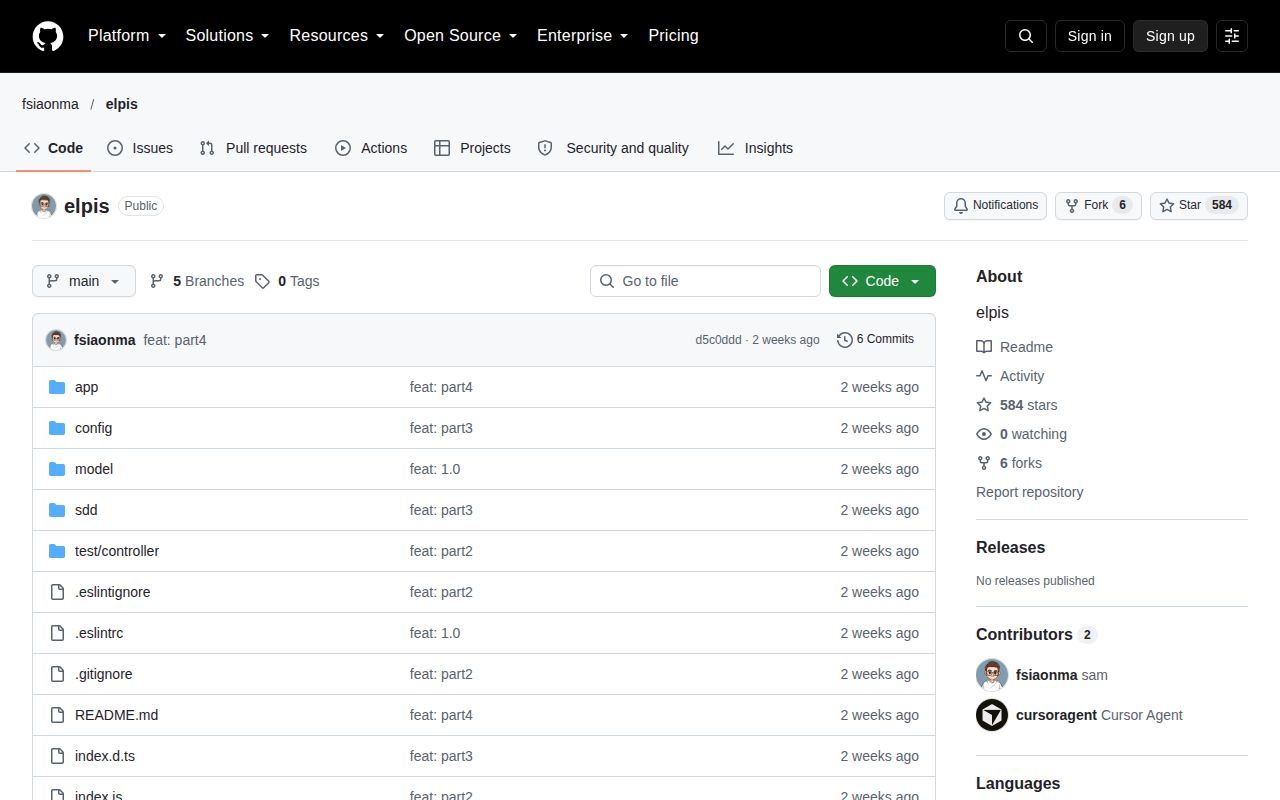Click the config folder icon
This screenshot has height=800, width=1280.
pos(57,428)
